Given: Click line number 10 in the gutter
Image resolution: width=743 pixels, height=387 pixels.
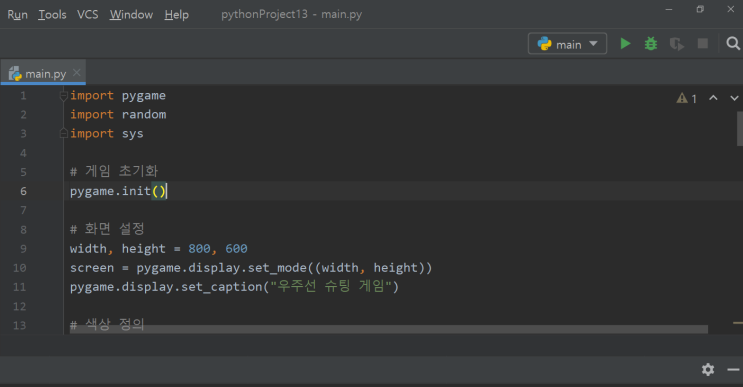Looking at the screenshot, I should coord(19,268).
